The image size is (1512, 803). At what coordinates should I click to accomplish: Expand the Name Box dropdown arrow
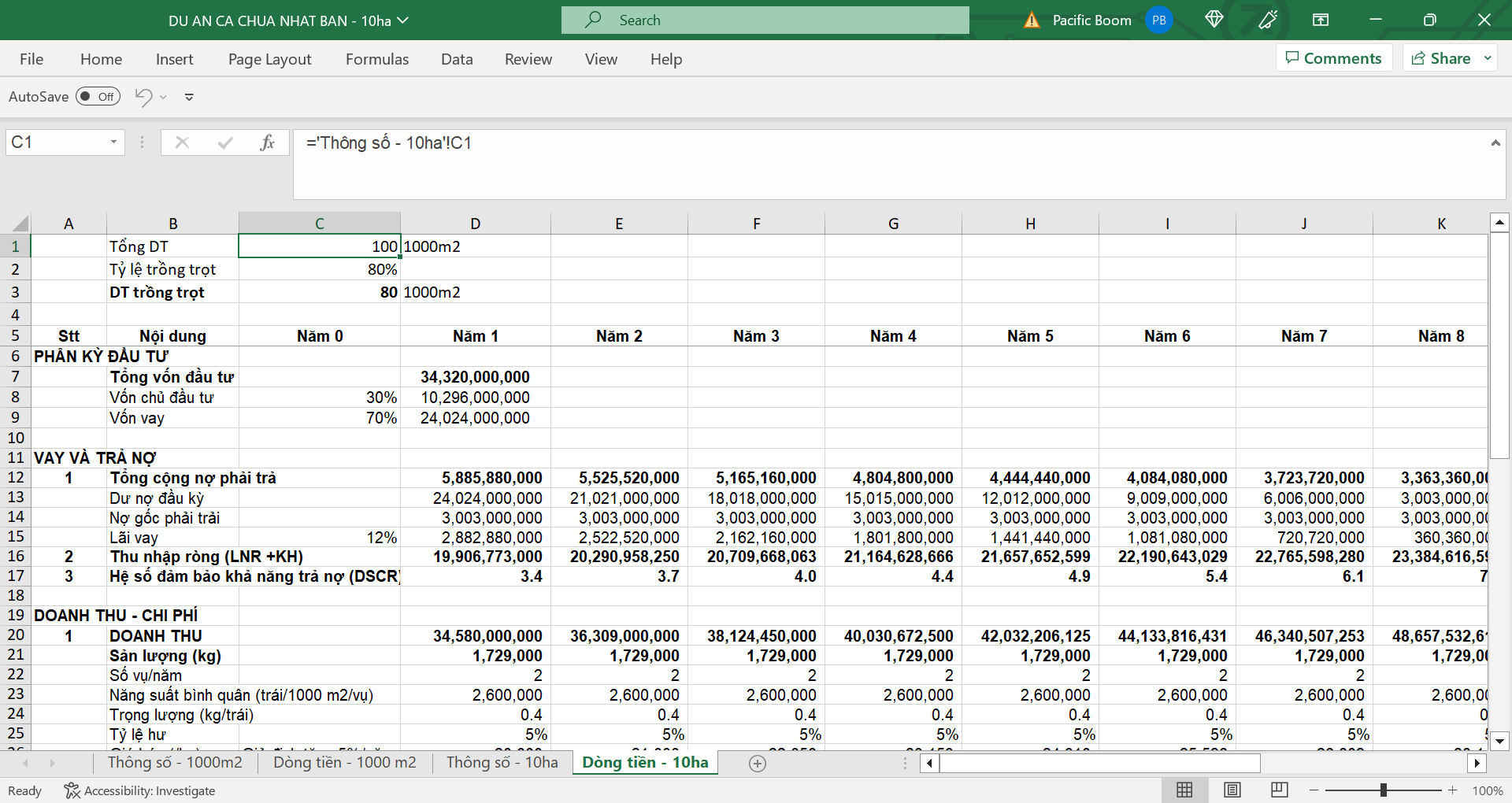coord(113,142)
